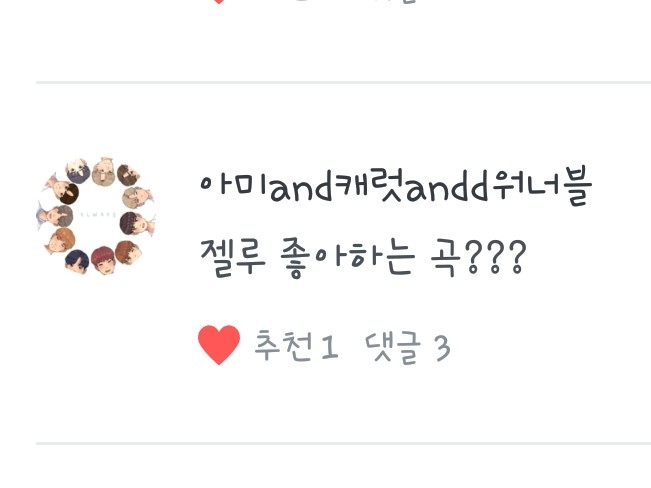Click the partially visible heart at top edge
This screenshot has height=488, width=651.
click(219, 1)
